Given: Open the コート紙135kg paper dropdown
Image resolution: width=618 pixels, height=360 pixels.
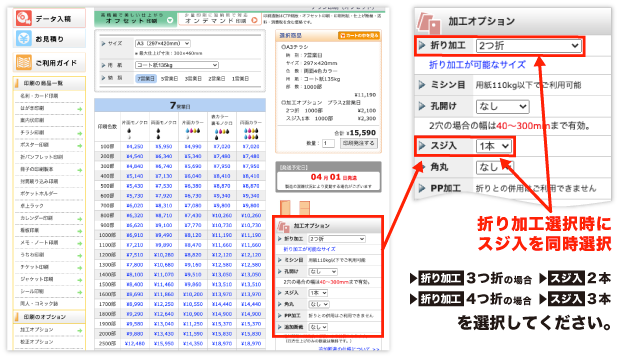Looking at the screenshot, I should point(177,65).
